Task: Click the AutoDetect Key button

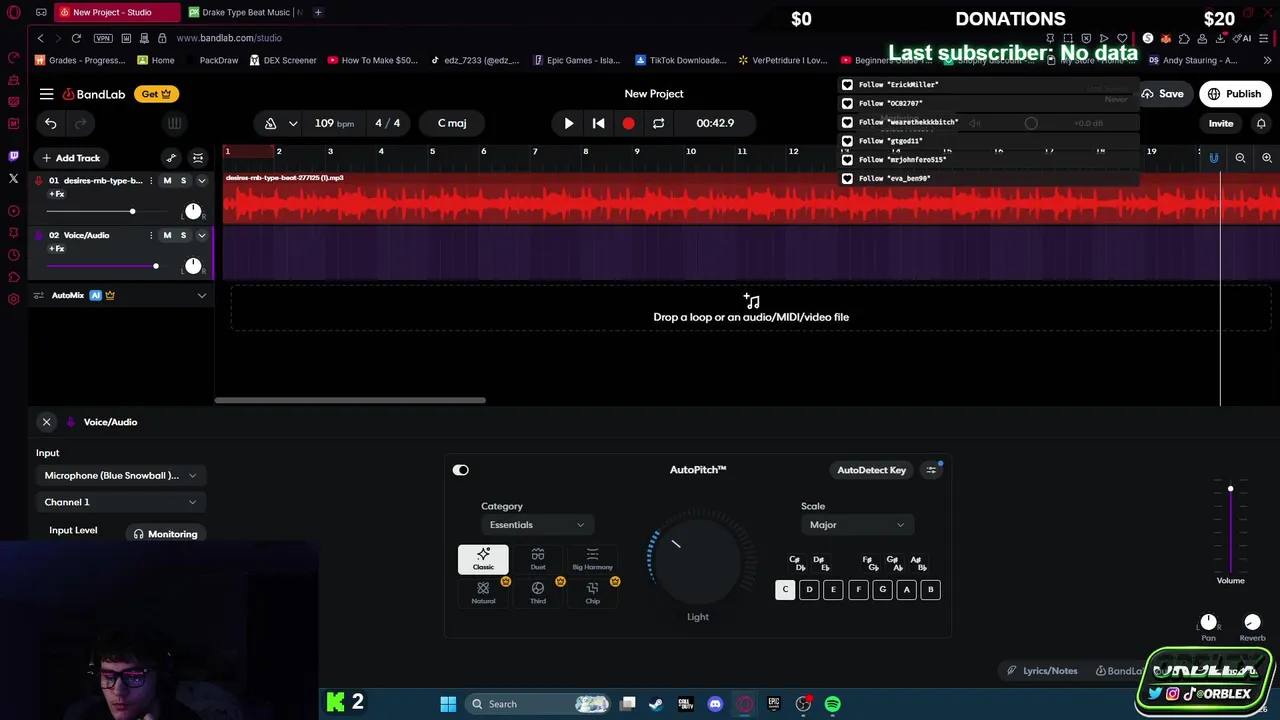Action: coord(871,470)
